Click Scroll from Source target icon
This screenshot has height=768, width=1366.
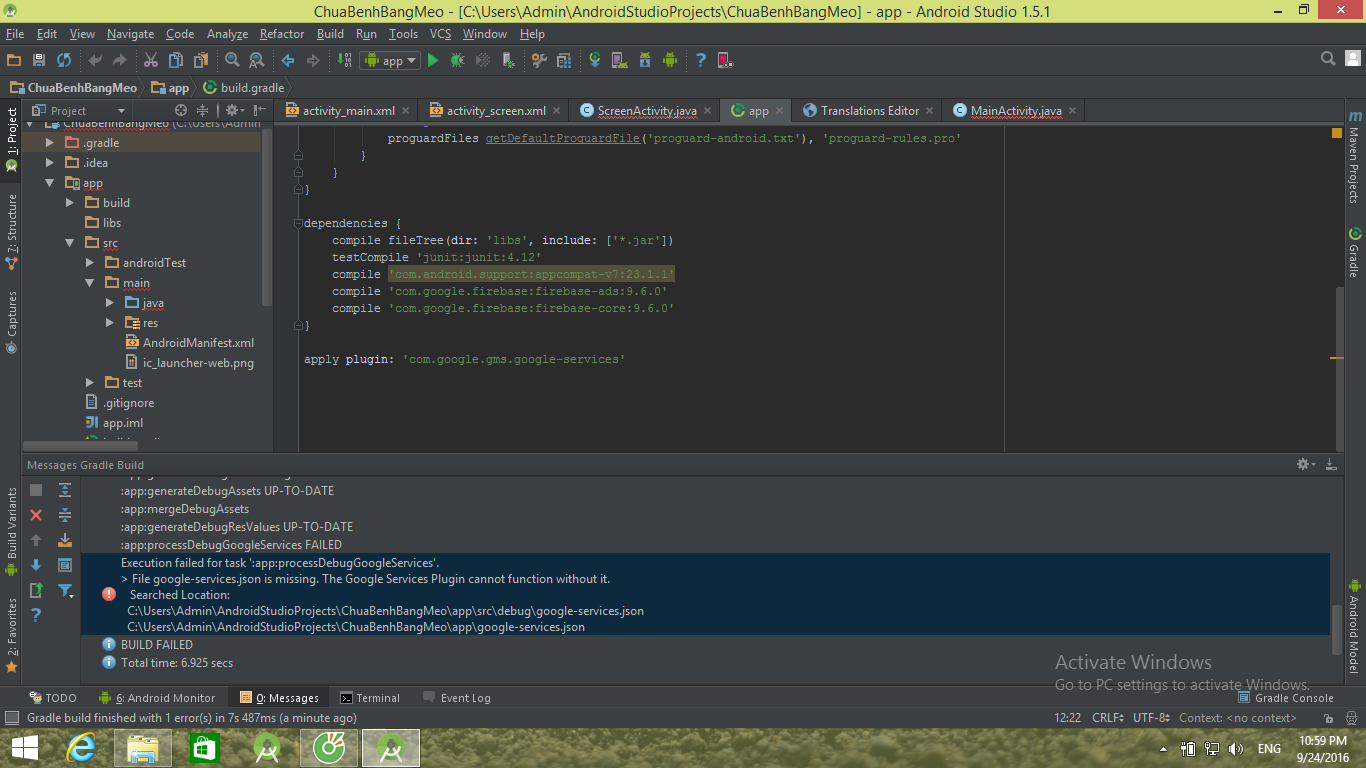pos(181,111)
